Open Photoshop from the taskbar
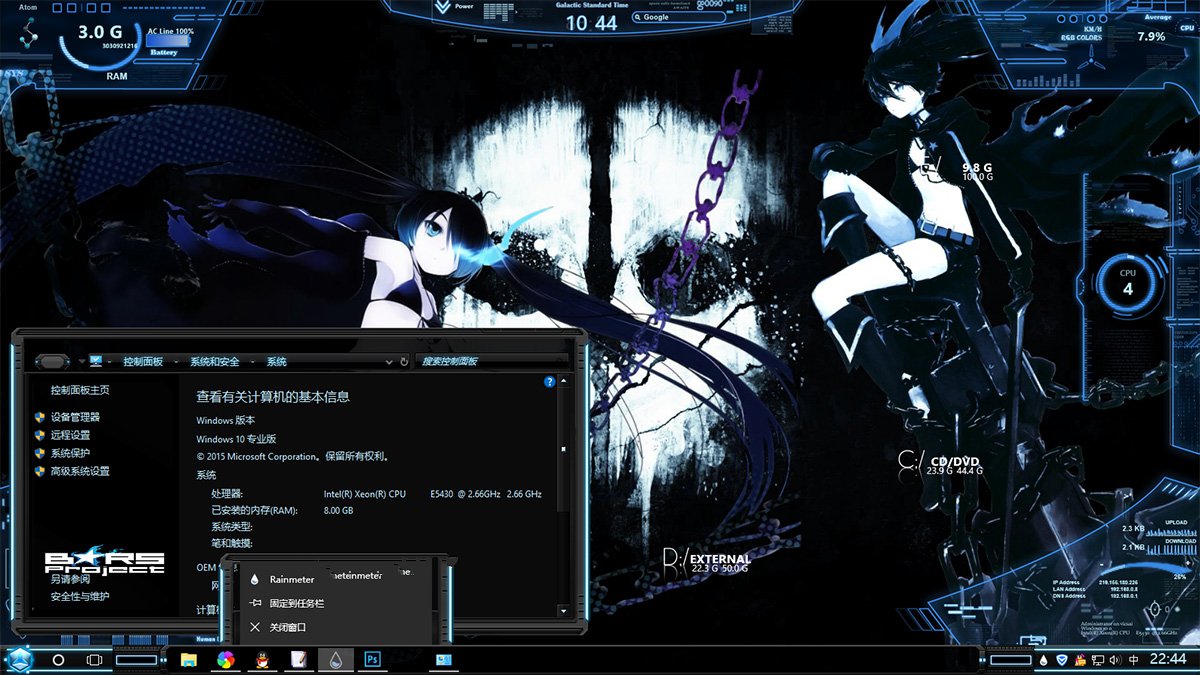Screen dimensions: 1200x675 371,660
